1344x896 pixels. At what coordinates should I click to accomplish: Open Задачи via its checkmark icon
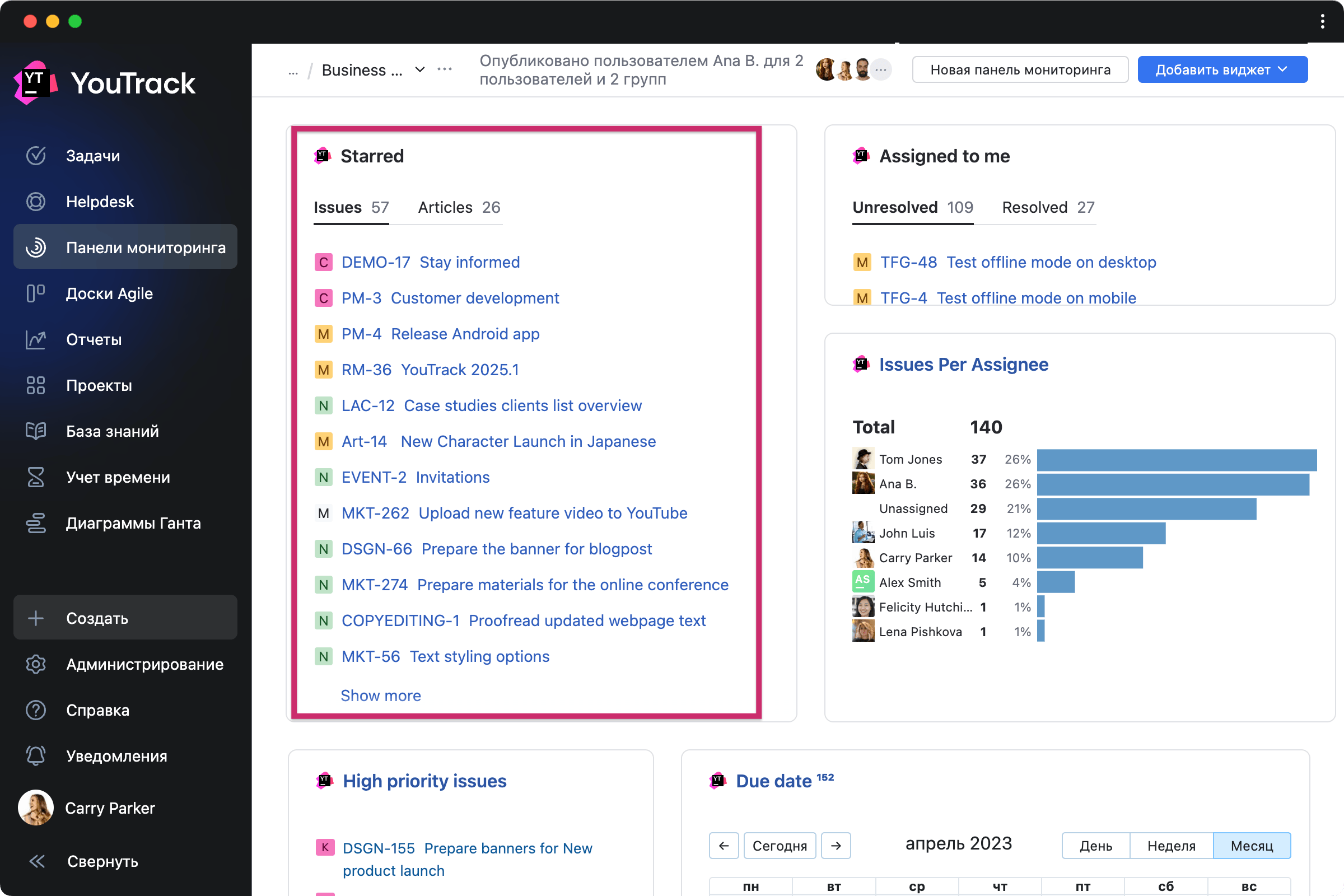(x=35, y=156)
